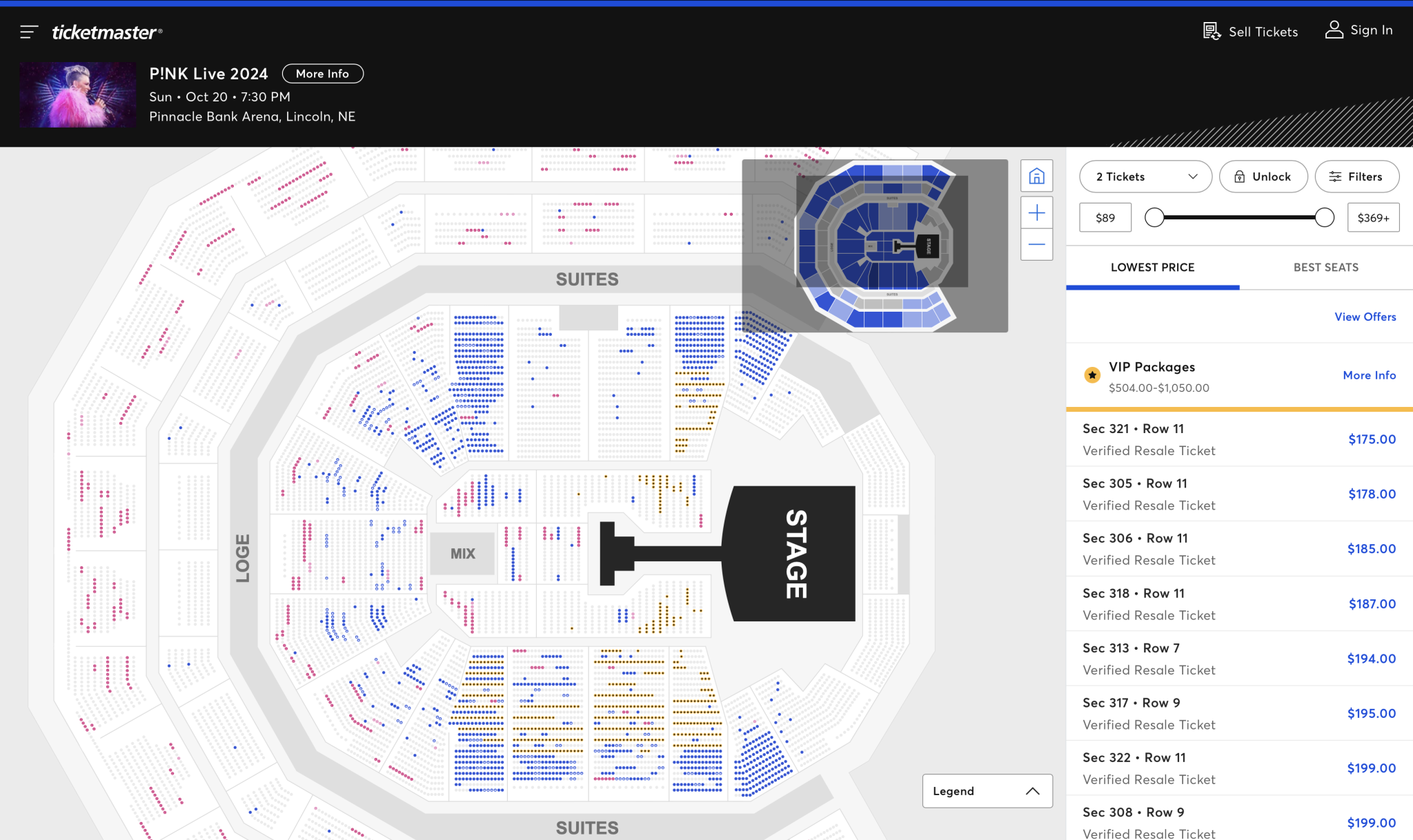Switch to the Best Seats tab
Viewport: 1413px width, 840px height.
(x=1325, y=268)
